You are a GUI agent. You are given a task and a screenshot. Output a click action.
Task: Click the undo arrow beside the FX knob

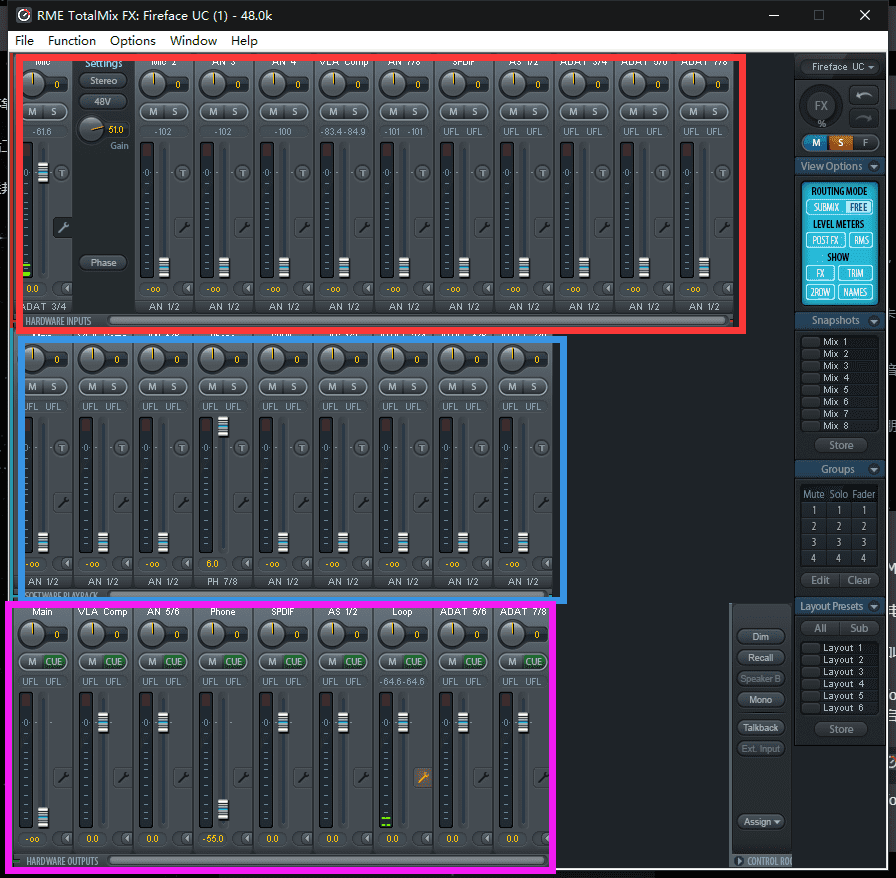tap(863, 95)
